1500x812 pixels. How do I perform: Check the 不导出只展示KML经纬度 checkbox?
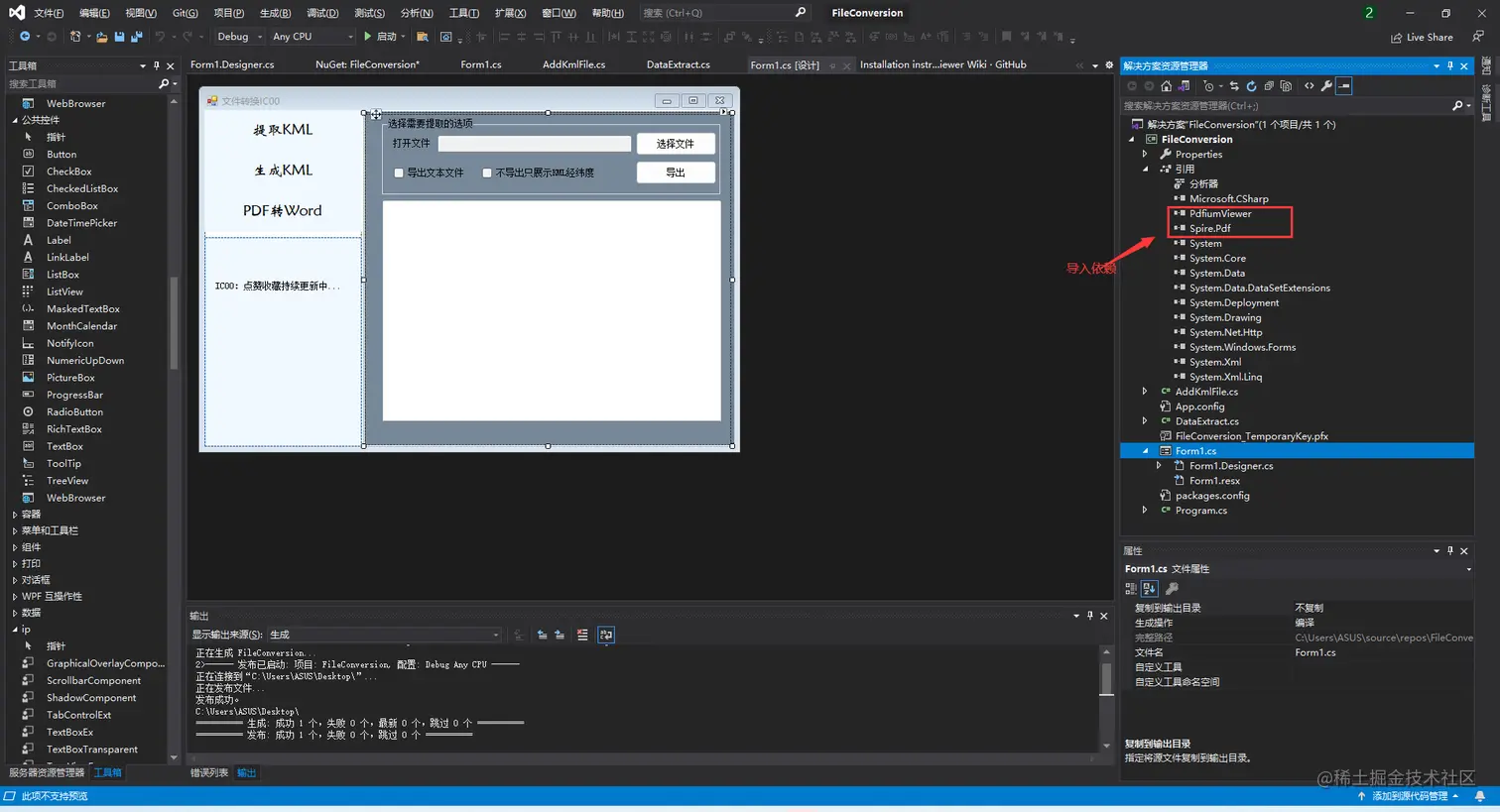[x=487, y=173]
